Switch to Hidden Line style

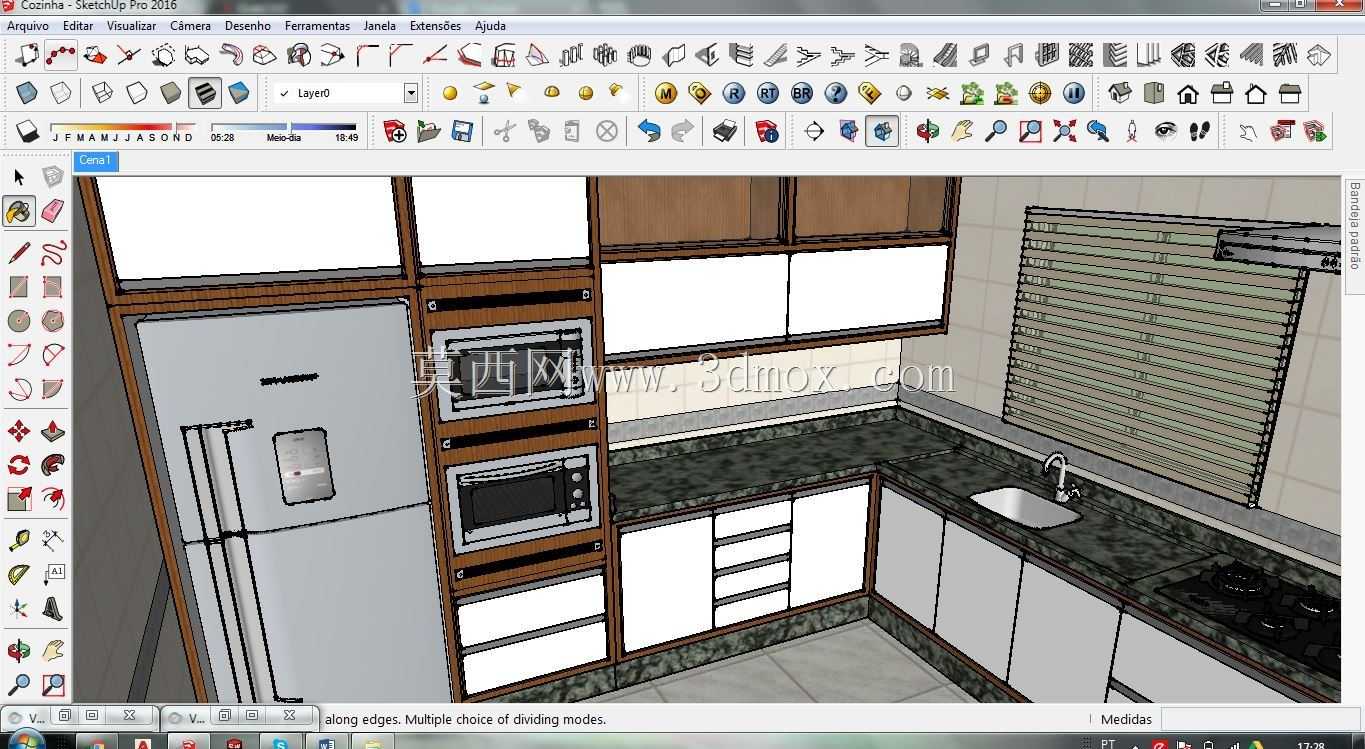coord(137,94)
